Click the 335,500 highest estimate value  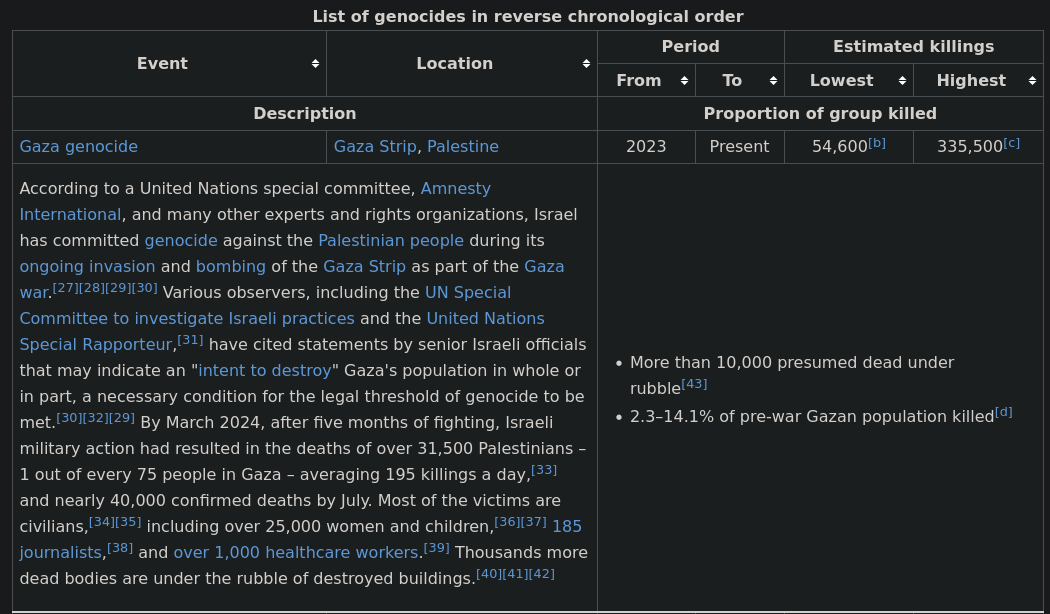pos(970,147)
